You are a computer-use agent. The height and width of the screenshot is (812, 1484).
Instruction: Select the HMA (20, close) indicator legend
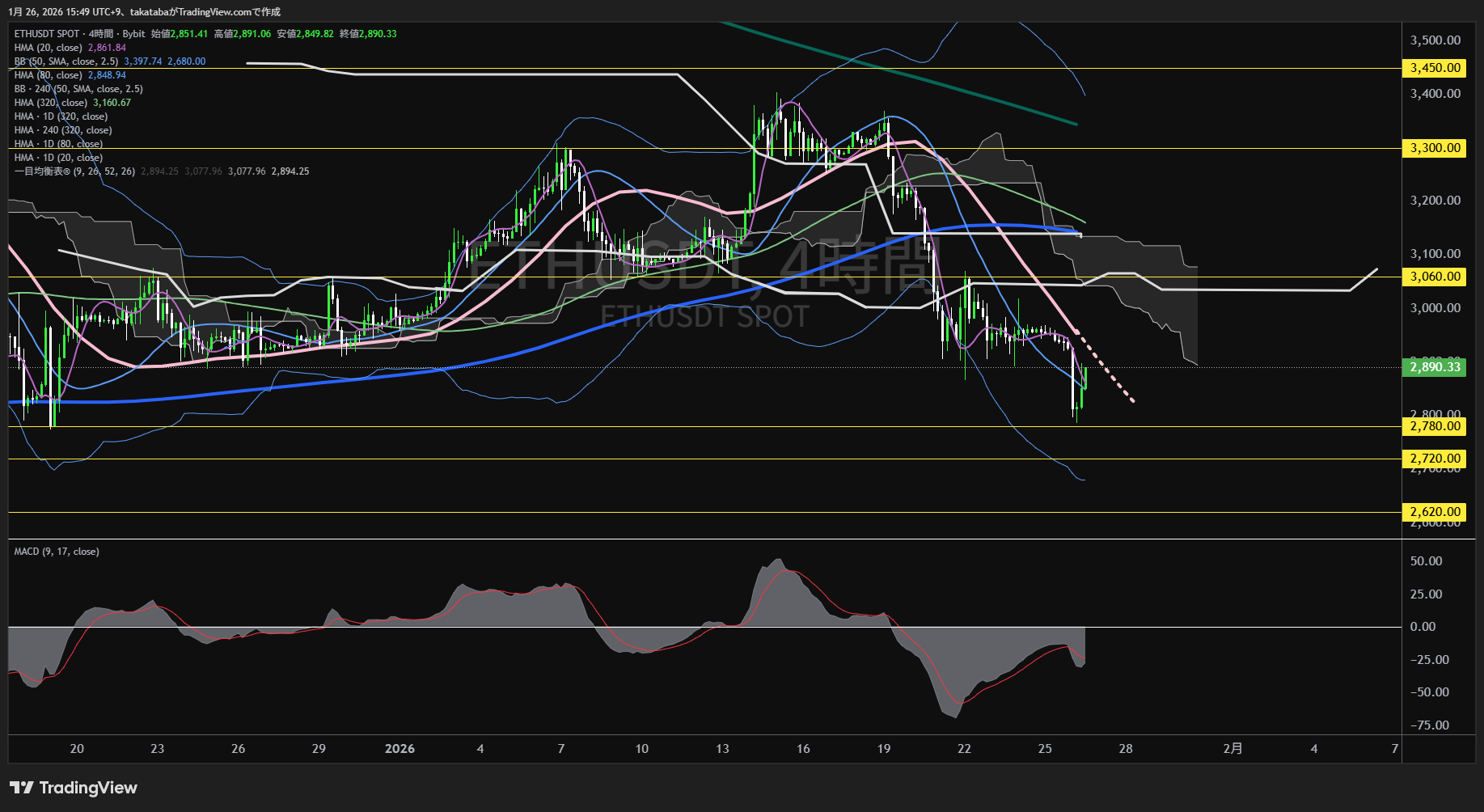48,48
